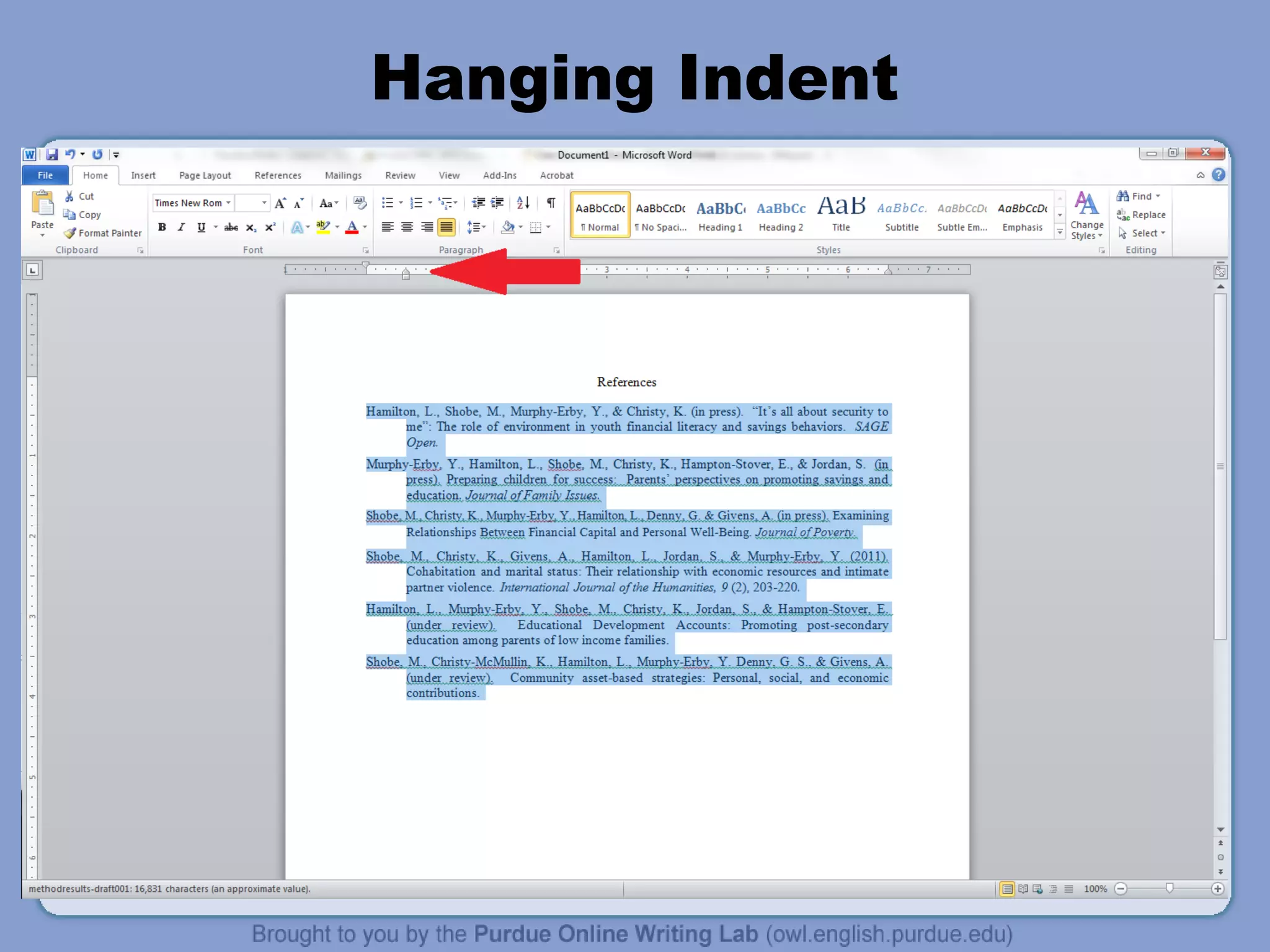Open the Line Spacing dropdown
Image resolution: width=1270 pixels, height=952 pixels.
[476, 227]
